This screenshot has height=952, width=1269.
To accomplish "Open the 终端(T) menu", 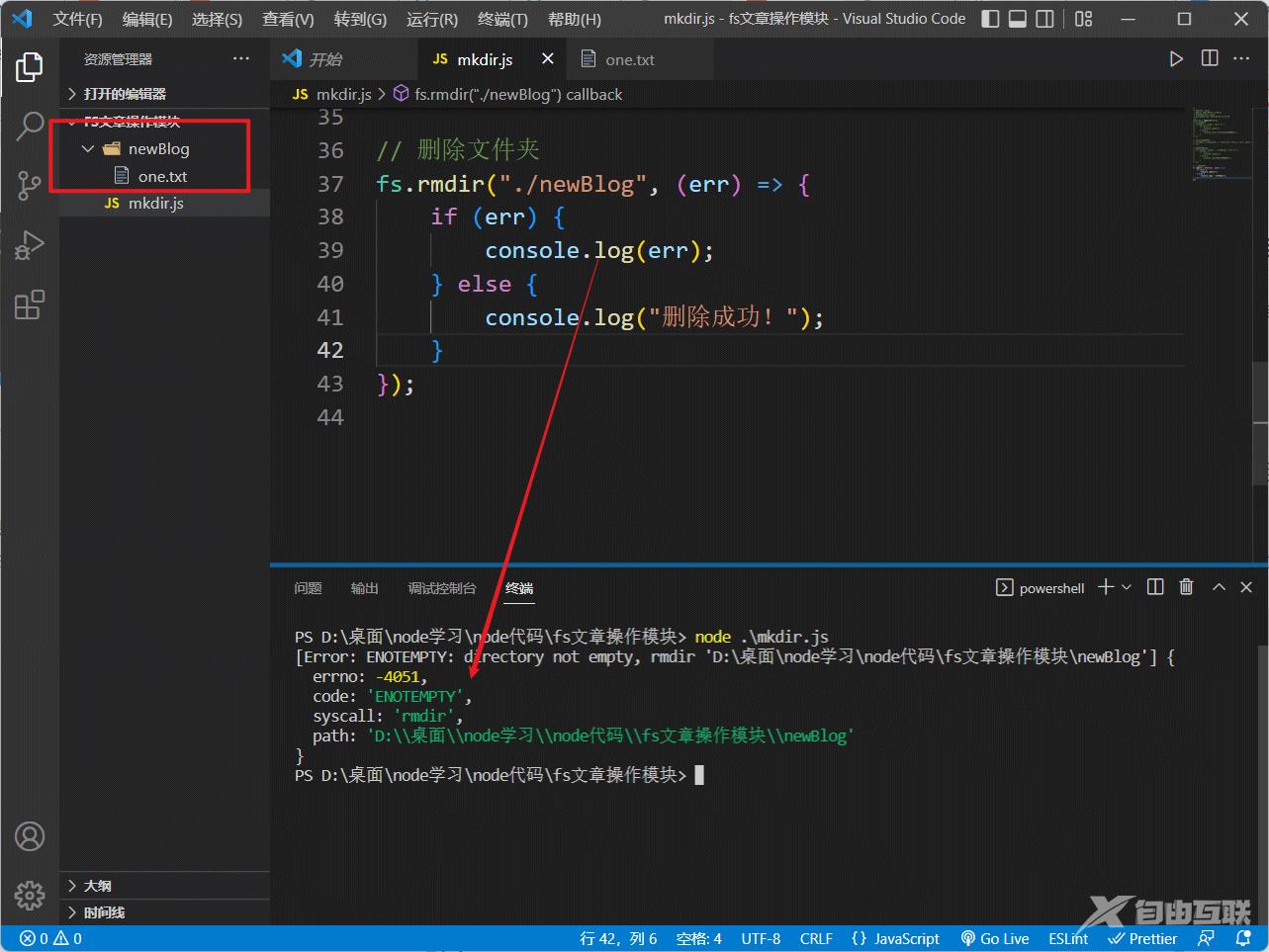I will pos(502,19).
